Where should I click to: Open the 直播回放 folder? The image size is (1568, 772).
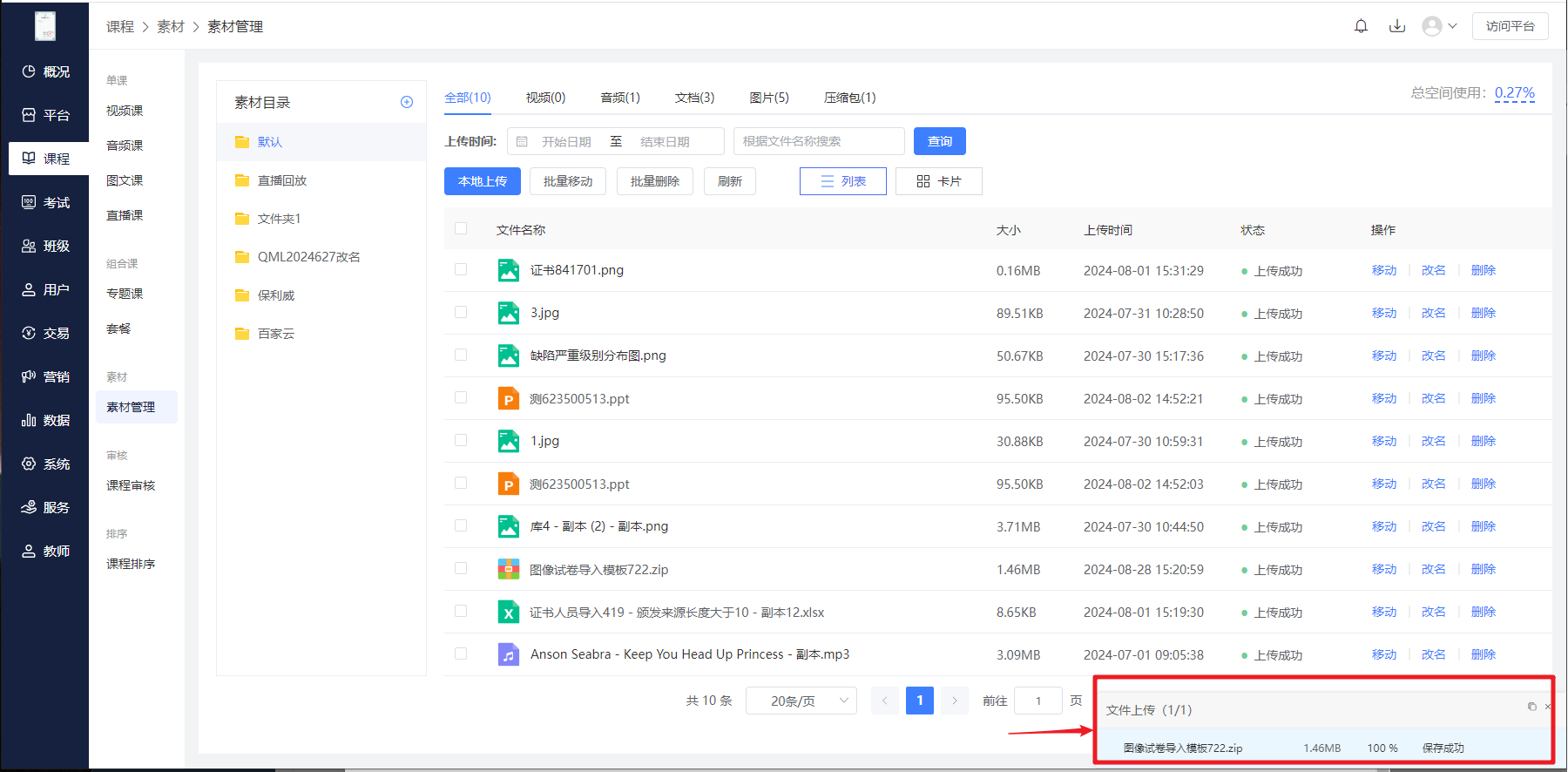[321, 180]
